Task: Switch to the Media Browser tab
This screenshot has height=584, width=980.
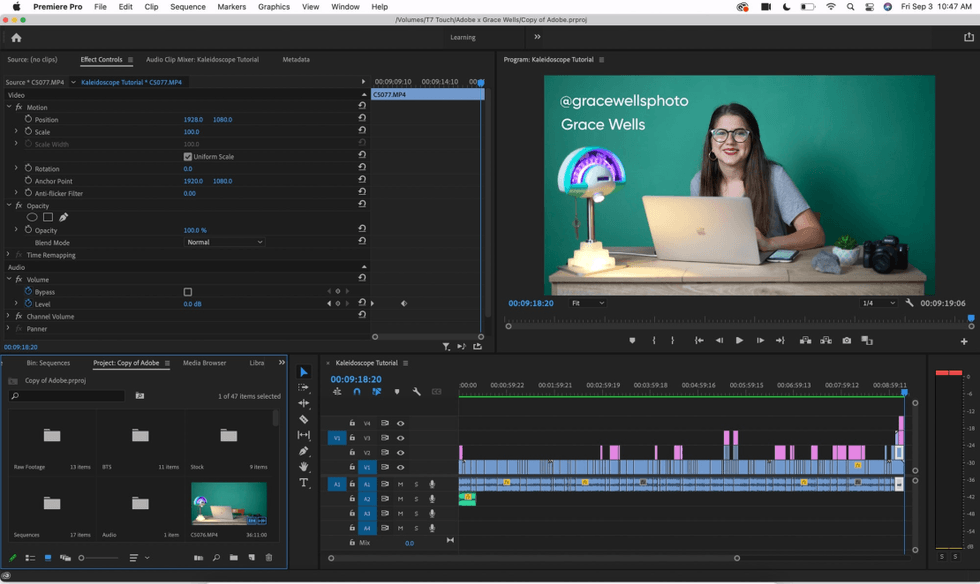Action: tap(204, 363)
